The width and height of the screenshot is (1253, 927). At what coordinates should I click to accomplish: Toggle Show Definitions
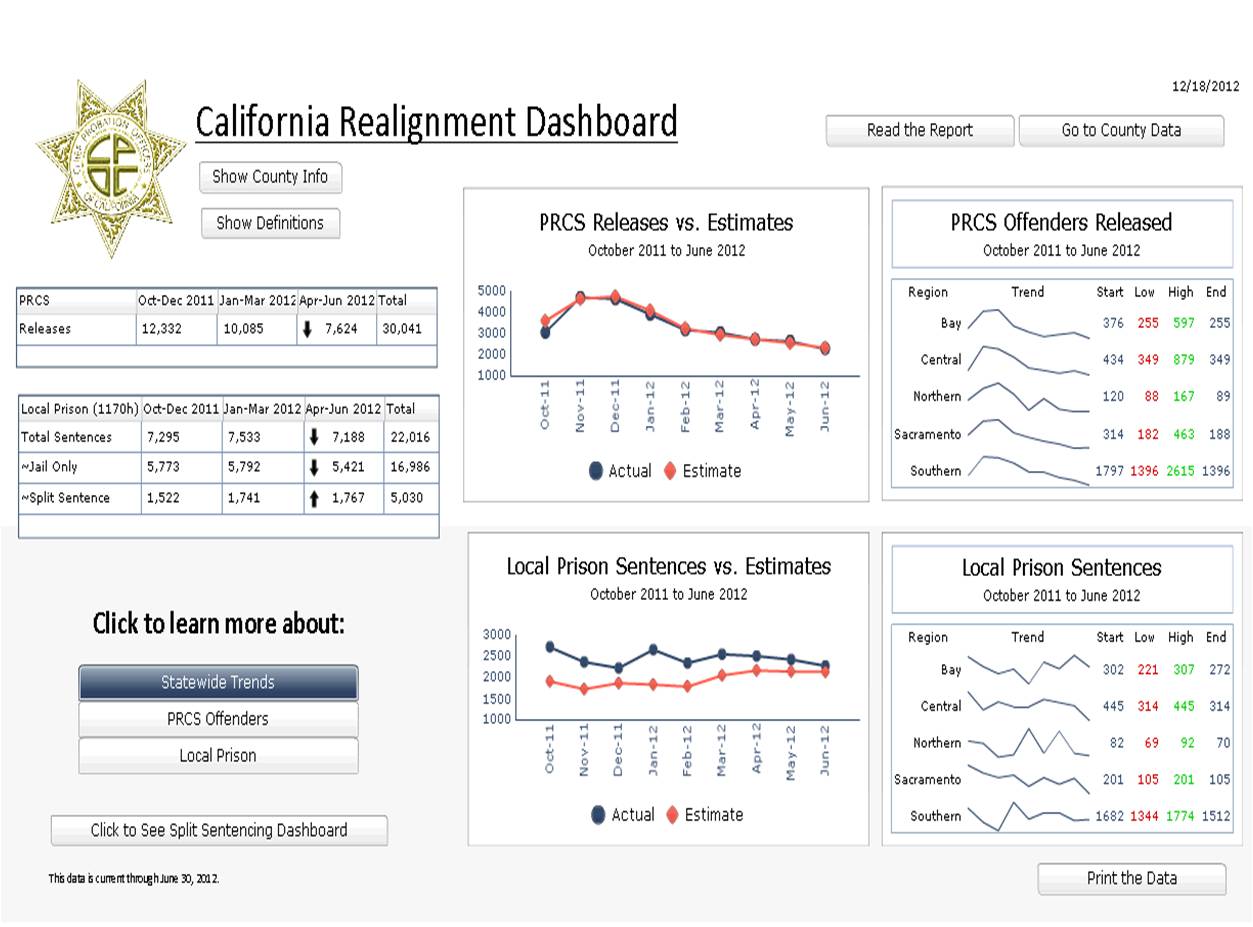270,223
